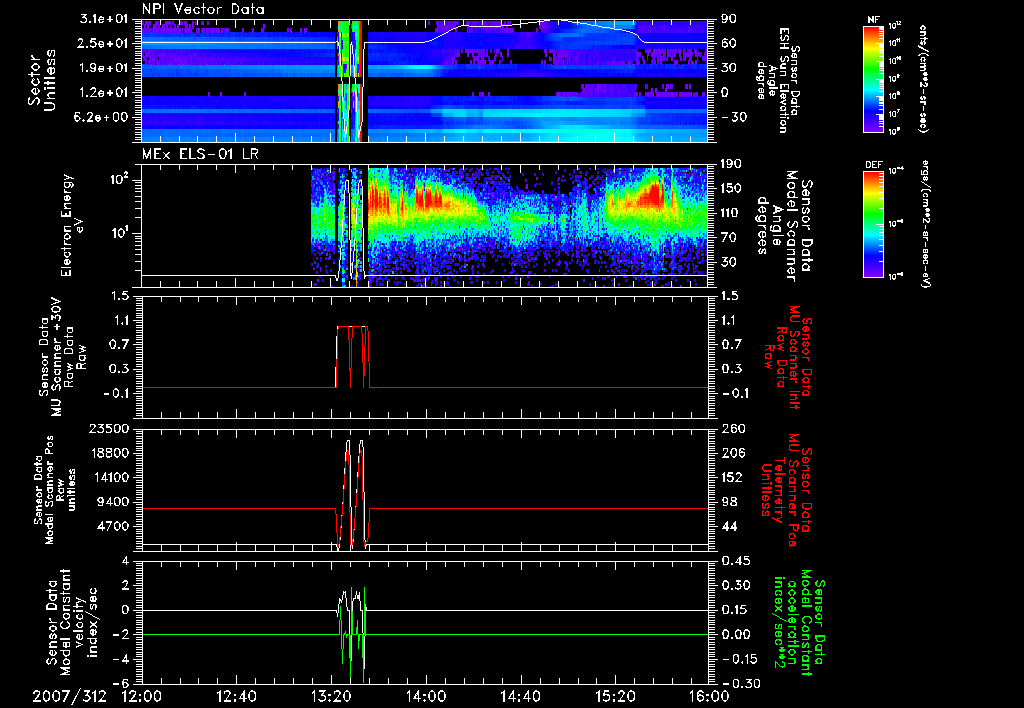Screen dimensions: 1024x708
Task: Click the 70 scanner angle tick label
Action: 728,238
